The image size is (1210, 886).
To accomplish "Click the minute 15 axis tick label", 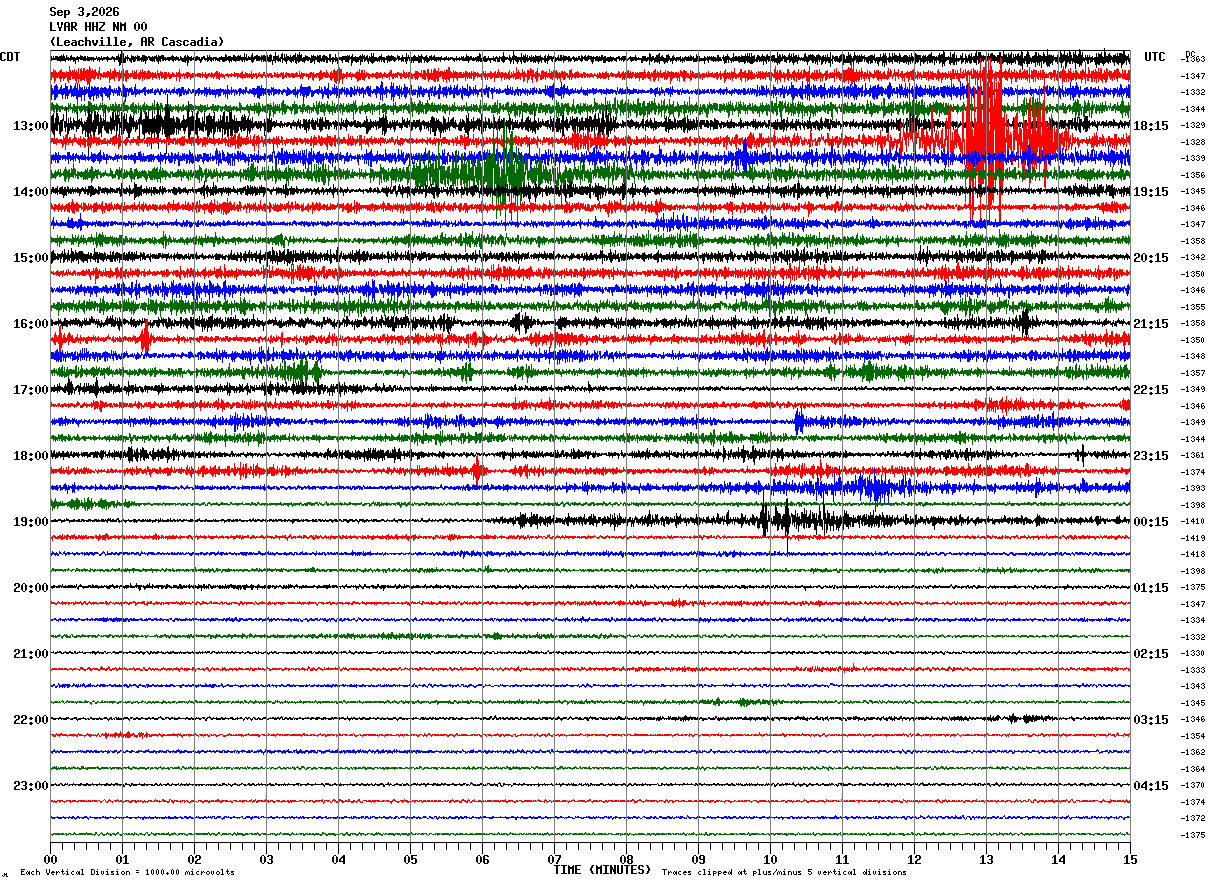I will tap(1130, 859).
